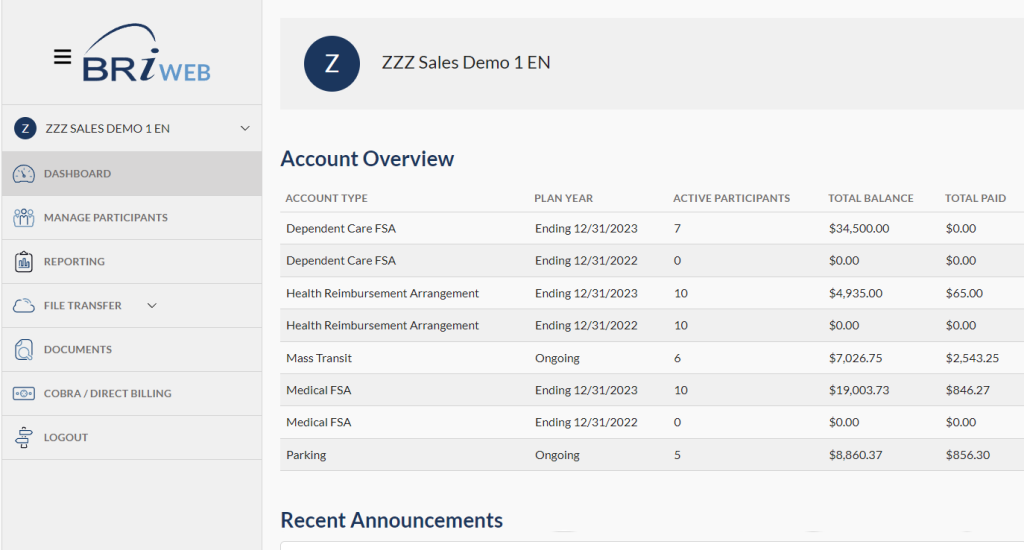Open the Reporting menu item
Image resolution: width=1024 pixels, height=550 pixels.
tap(74, 262)
